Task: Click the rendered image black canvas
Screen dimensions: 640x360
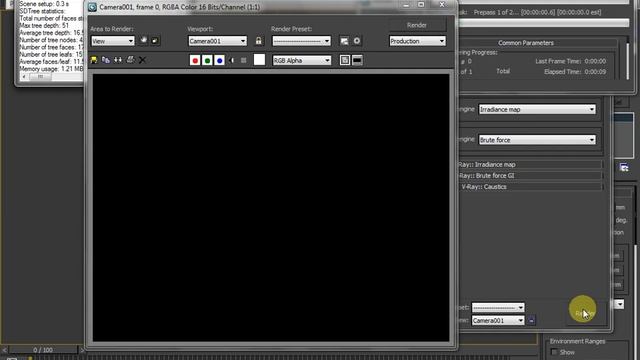Action: click(x=271, y=207)
